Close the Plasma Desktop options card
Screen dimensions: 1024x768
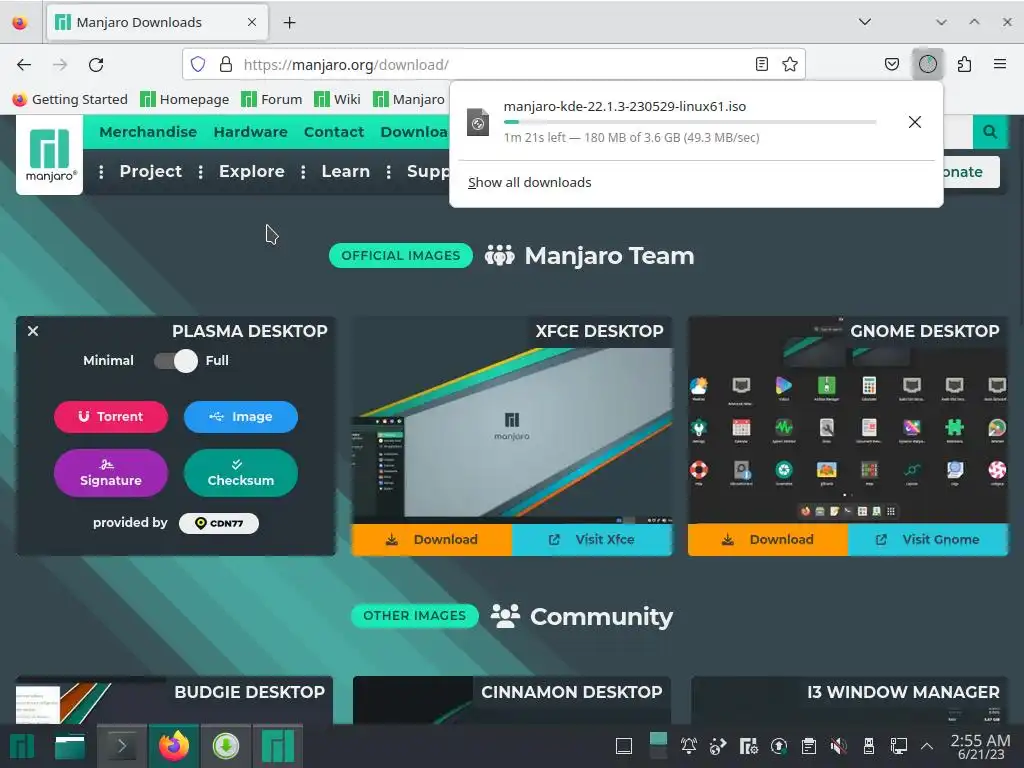(33, 331)
